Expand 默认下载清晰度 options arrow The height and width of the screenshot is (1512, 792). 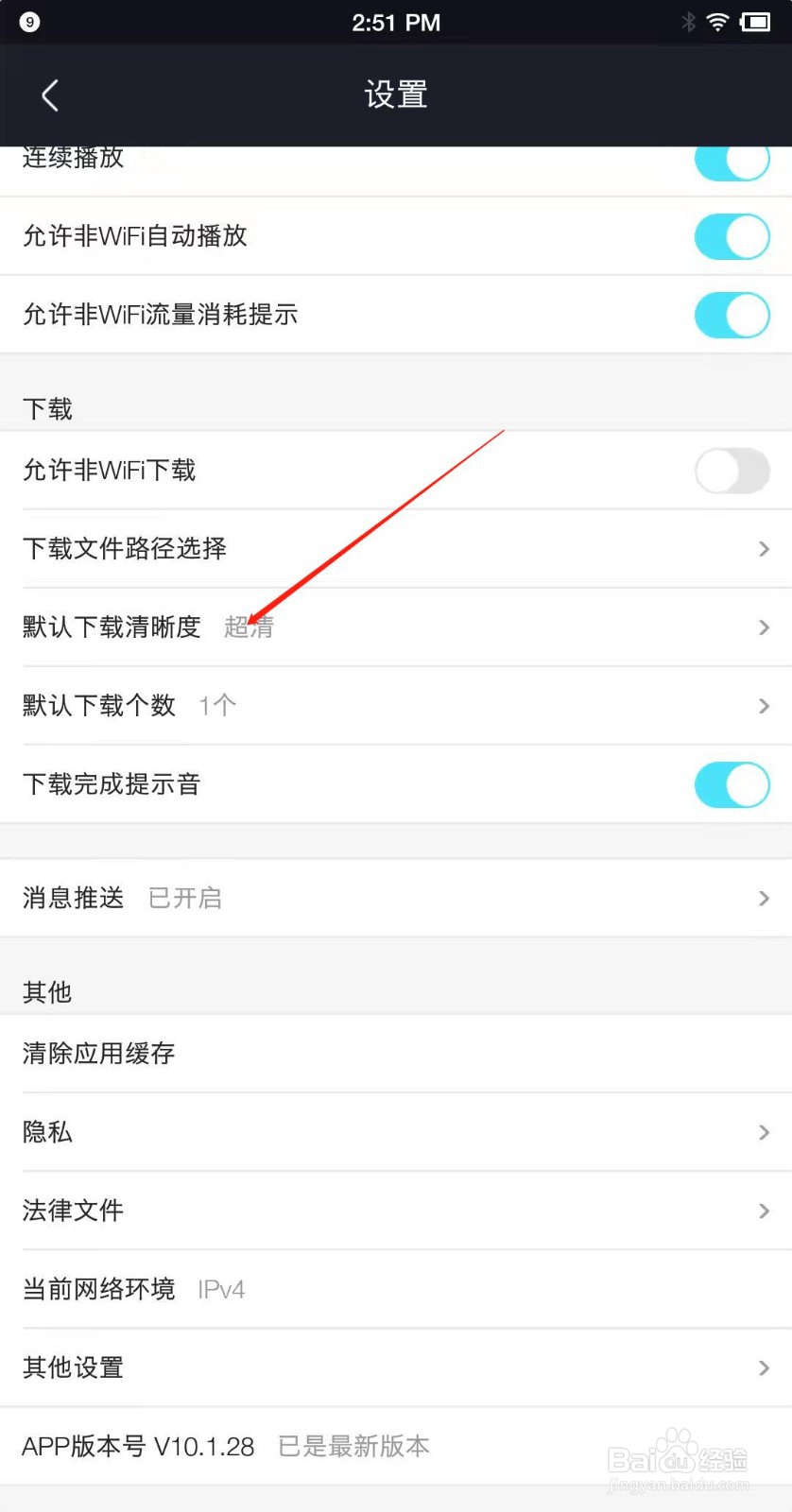click(764, 627)
